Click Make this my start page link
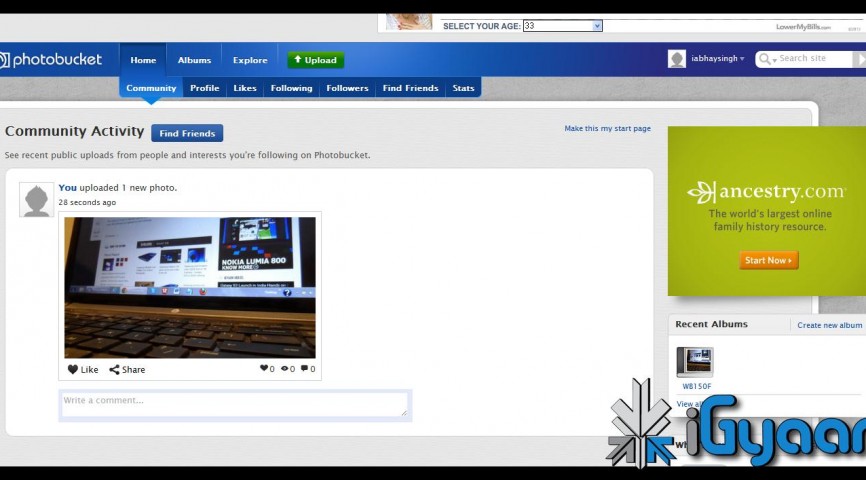866x480 pixels. [607, 129]
